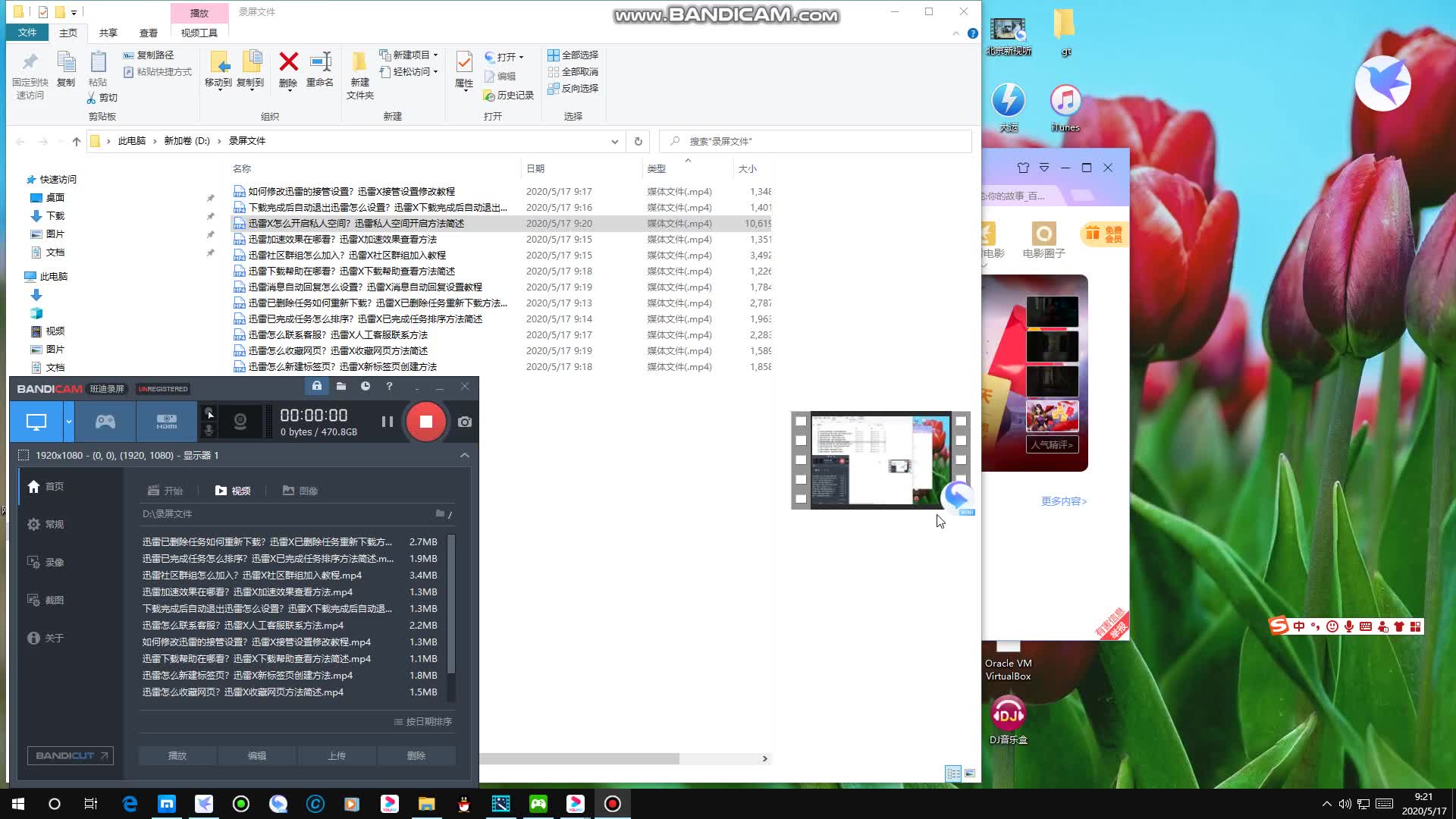Switch Bandicam to HDMI device recording mode
The width and height of the screenshot is (1456, 819).
(167, 422)
